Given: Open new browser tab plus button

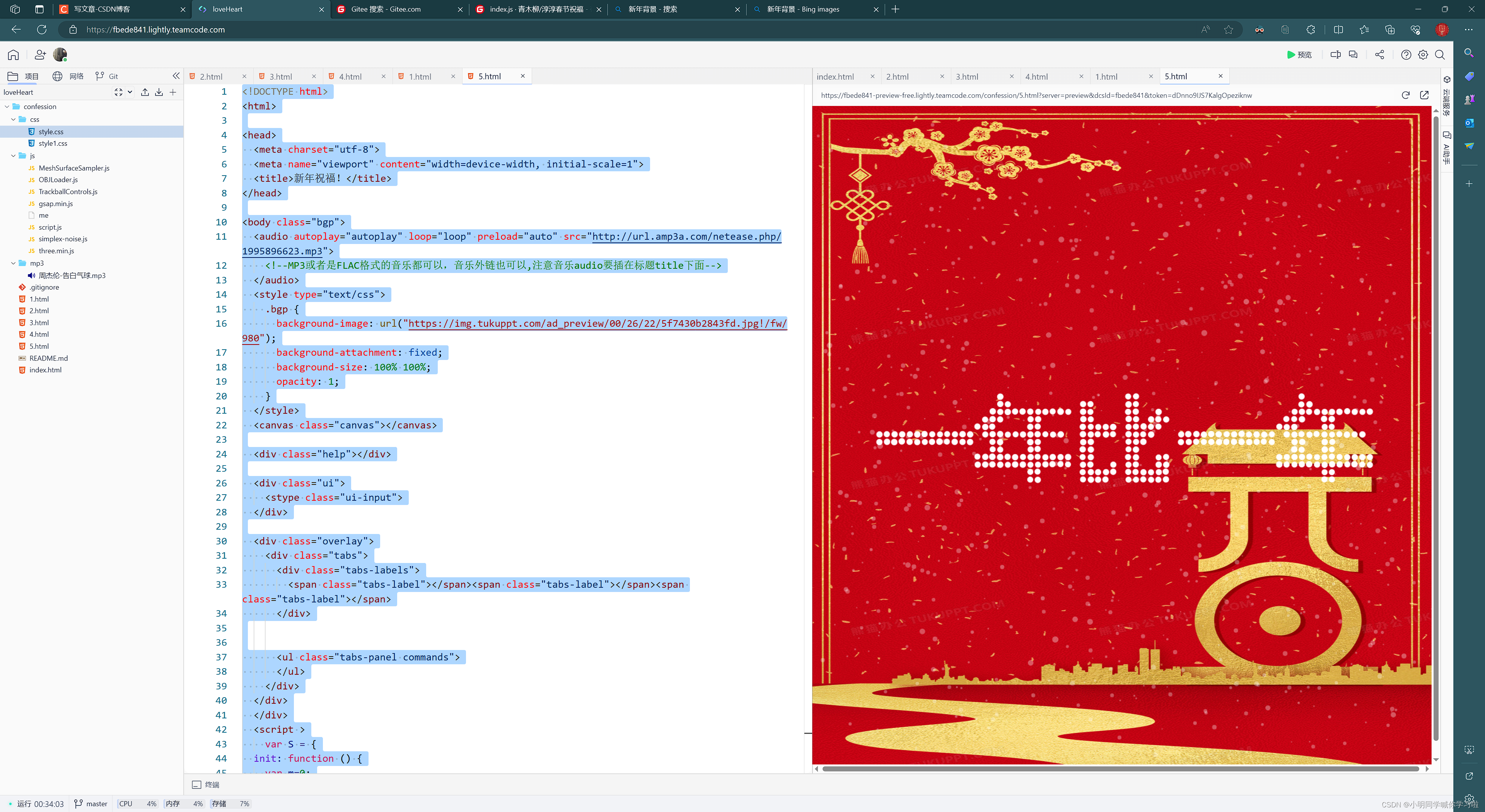Looking at the screenshot, I should [895, 9].
